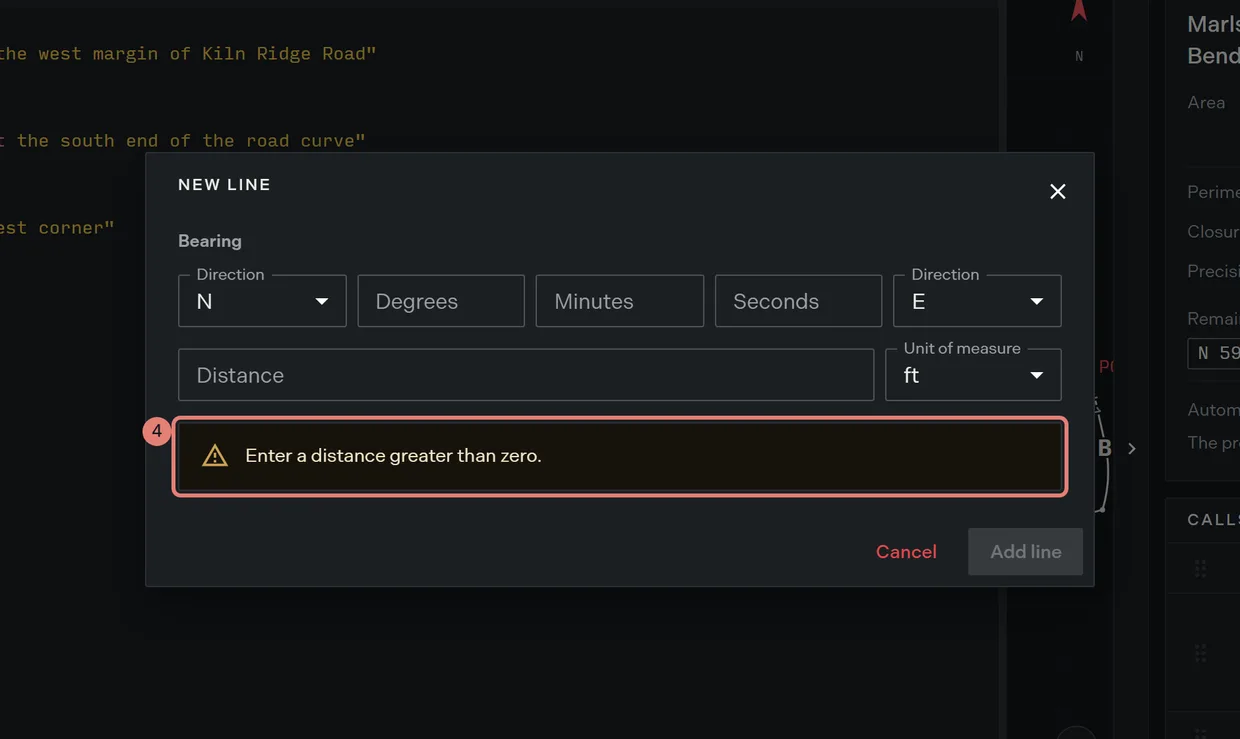The height and width of the screenshot is (739, 1240).
Task: Click the 'Enter a distance greater than zero.' message
Action: click(393, 456)
